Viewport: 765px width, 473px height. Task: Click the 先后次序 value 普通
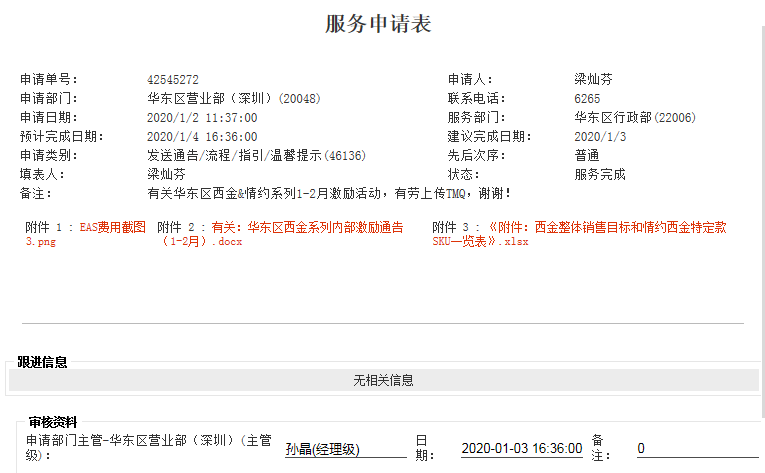tap(587, 156)
